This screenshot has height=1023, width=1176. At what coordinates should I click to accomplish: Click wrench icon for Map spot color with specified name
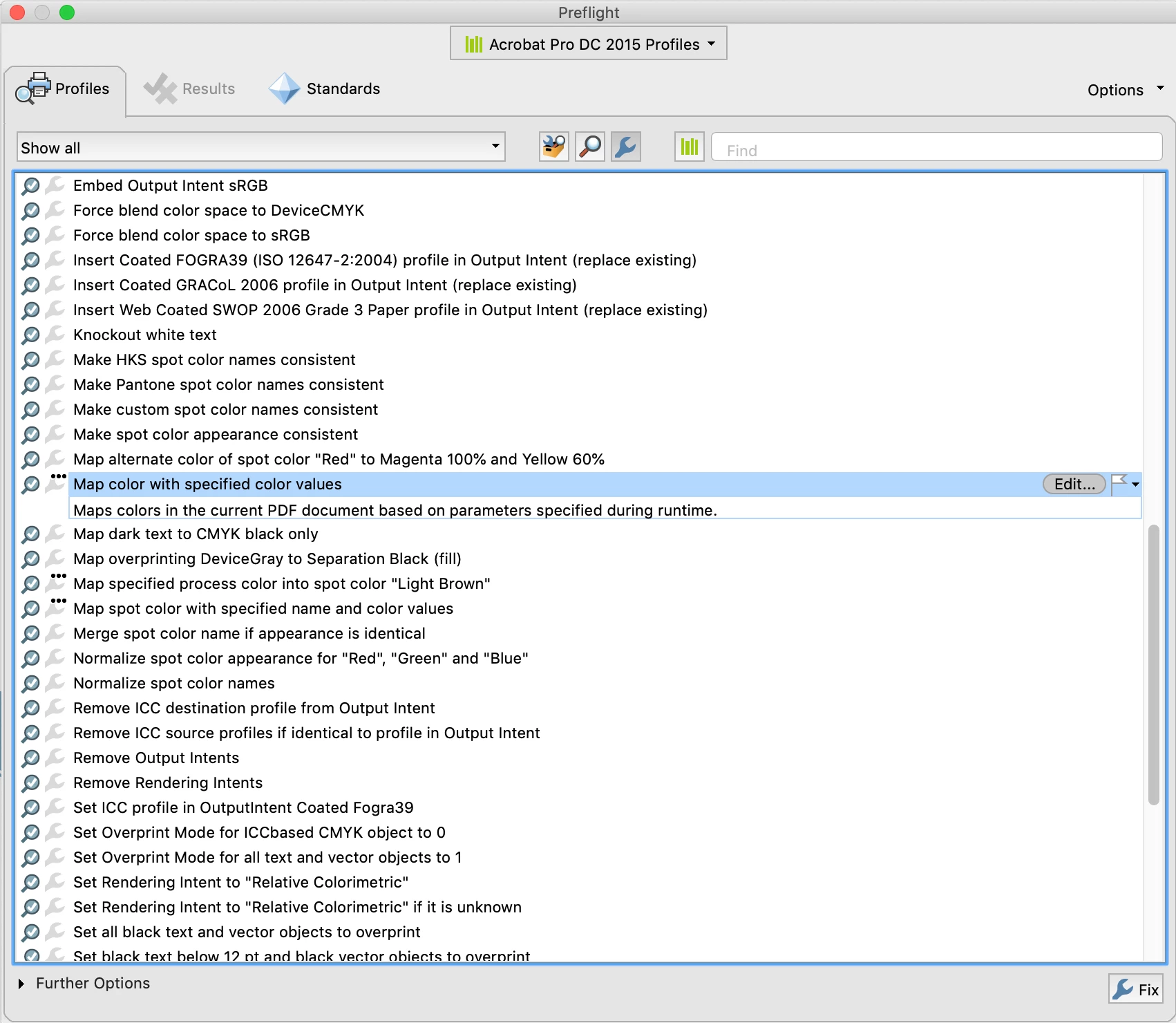coord(55,608)
